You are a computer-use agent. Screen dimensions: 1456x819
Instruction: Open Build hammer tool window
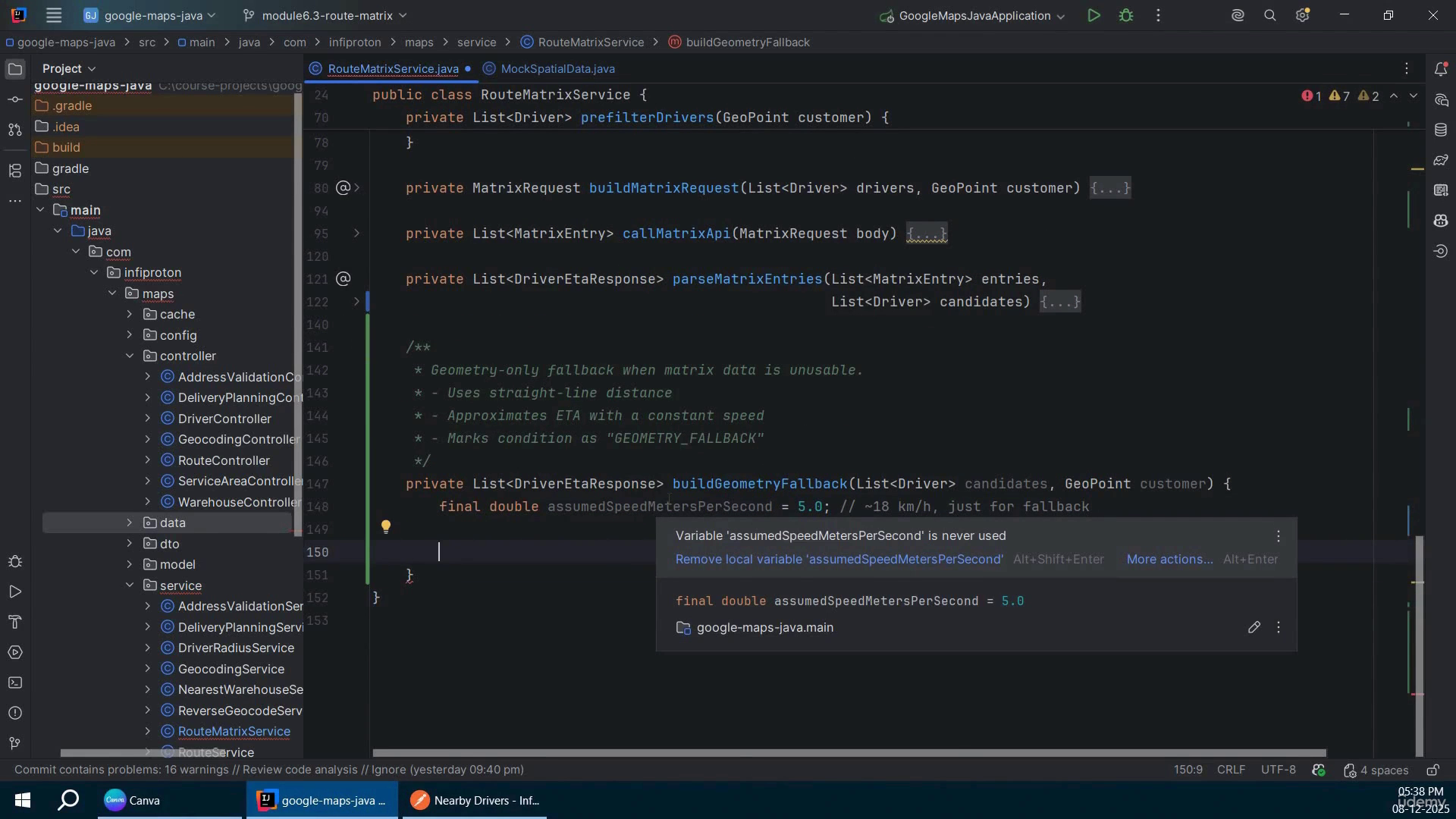pos(14,623)
